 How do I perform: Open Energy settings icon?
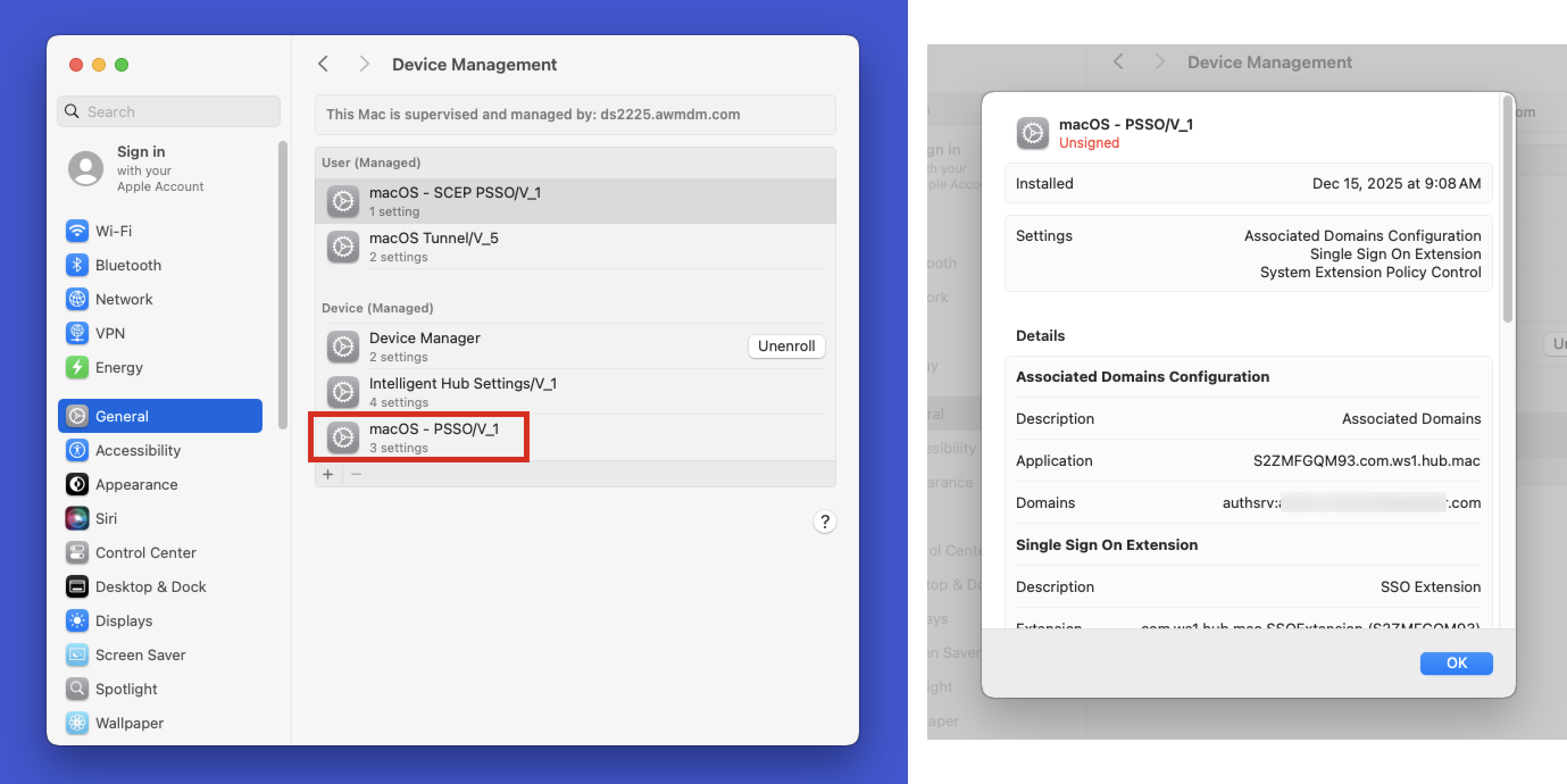(x=77, y=368)
